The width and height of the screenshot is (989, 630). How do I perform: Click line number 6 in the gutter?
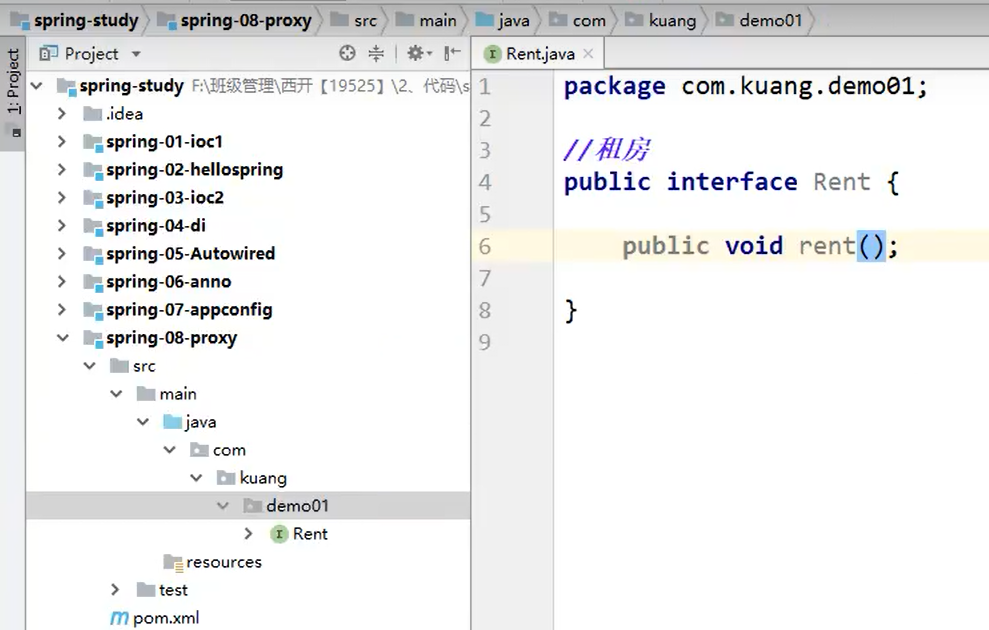[x=484, y=246]
